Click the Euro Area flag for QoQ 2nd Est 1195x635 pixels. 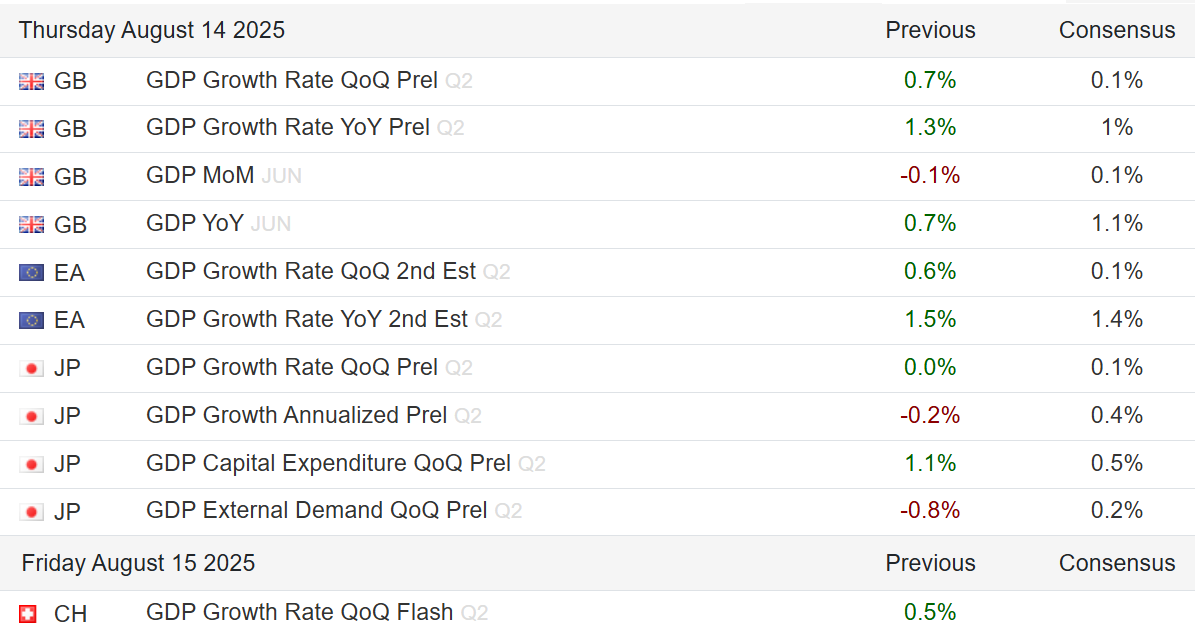tap(31, 273)
